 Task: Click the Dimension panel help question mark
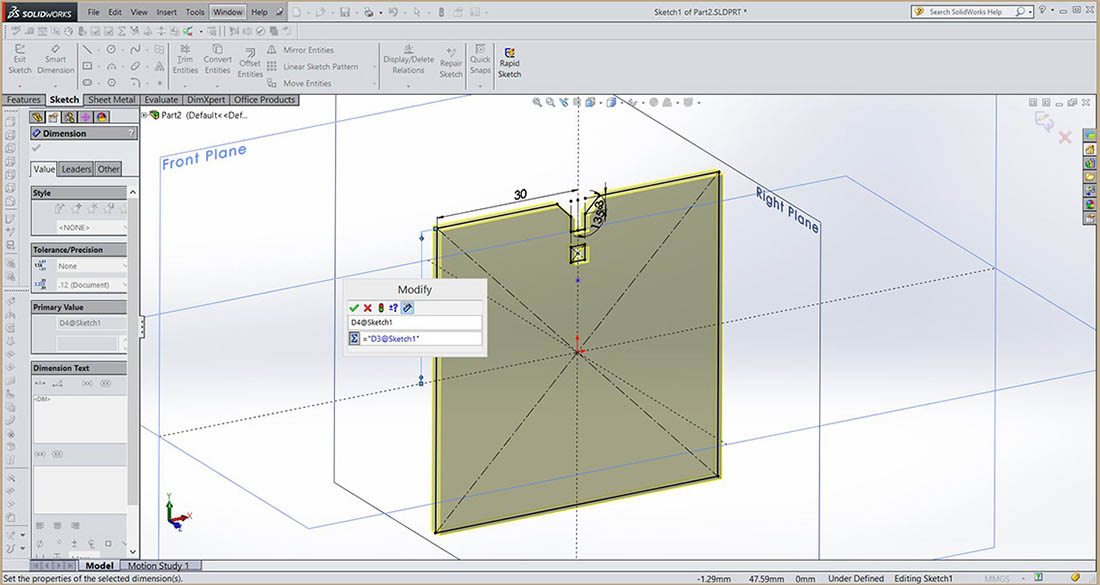[x=131, y=133]
